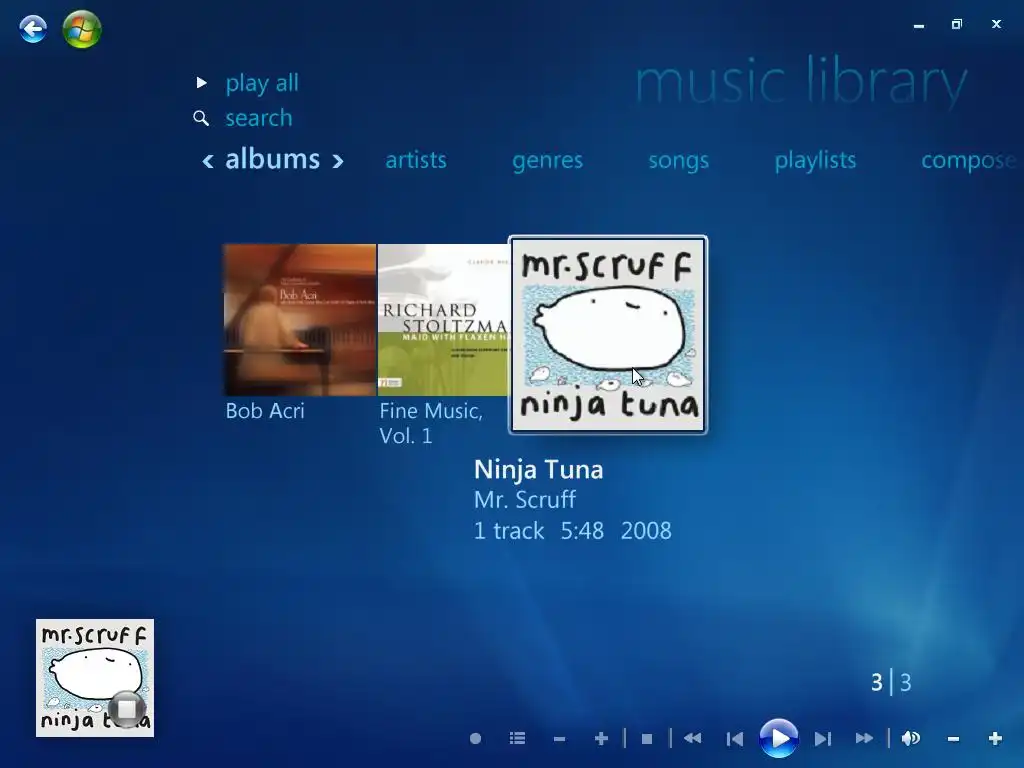The image size is (1024, 768).
Task: Select the albums view tab
Action: [x=272, y=159]
